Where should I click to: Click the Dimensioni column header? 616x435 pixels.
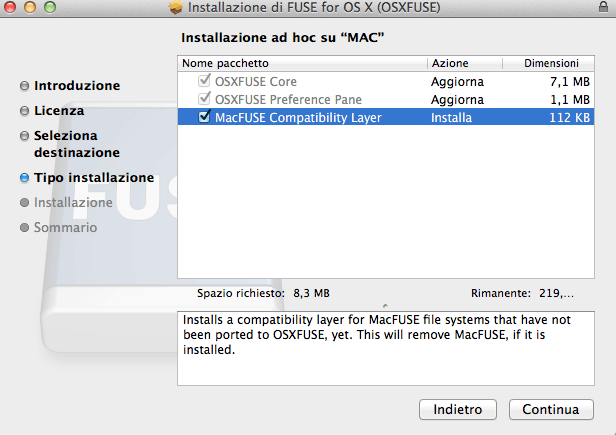pos(548,63)
